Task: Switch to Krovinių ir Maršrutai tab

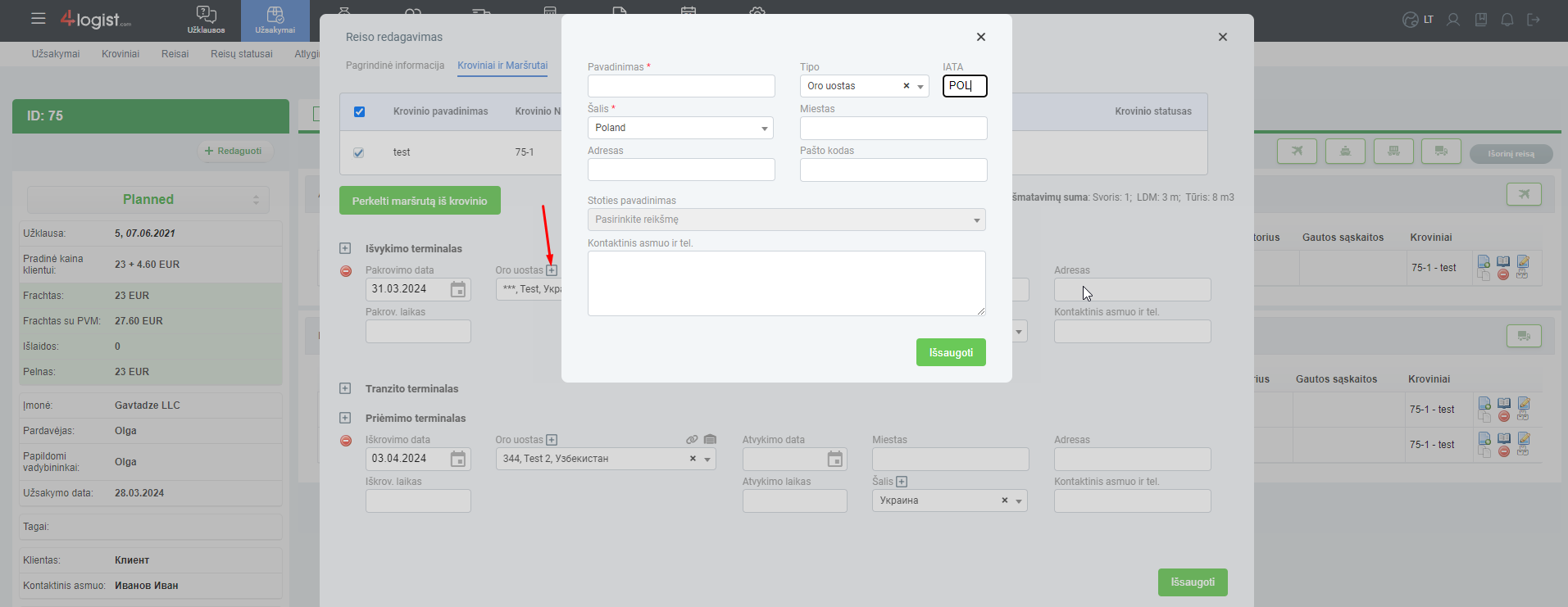Action: tap(502, 66)
